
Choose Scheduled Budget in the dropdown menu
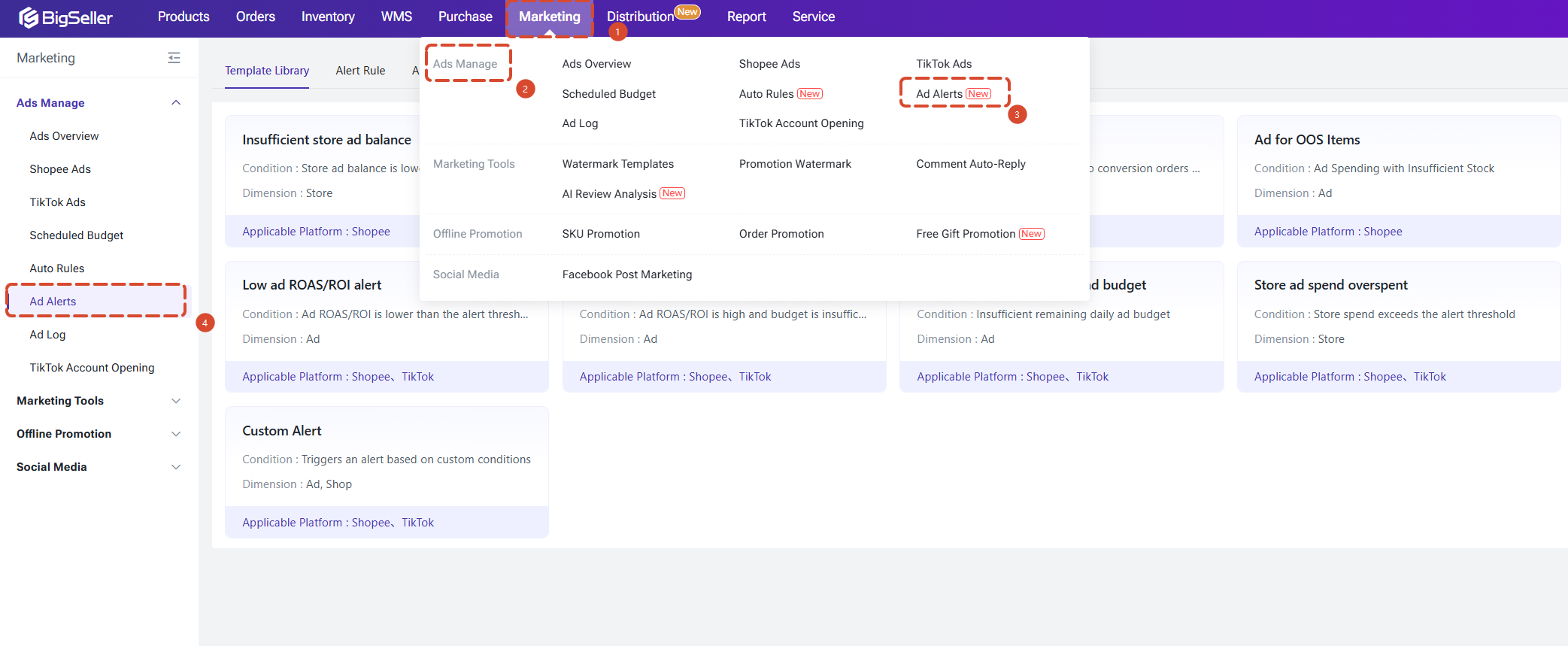point(609,94)
